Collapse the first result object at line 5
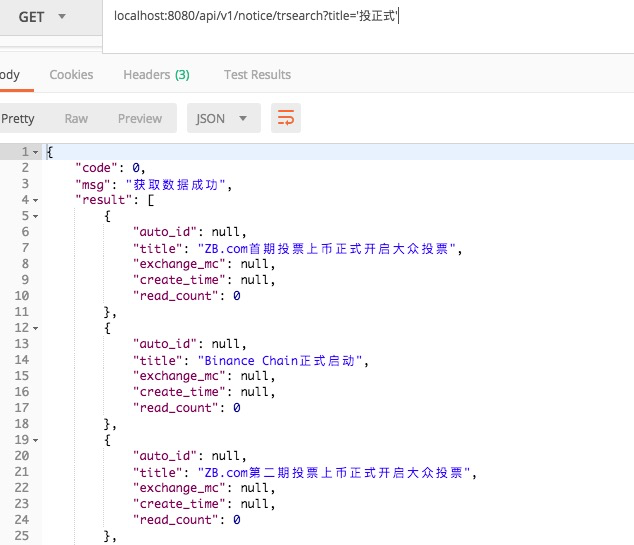634x545 pixels. click(36, 216)
